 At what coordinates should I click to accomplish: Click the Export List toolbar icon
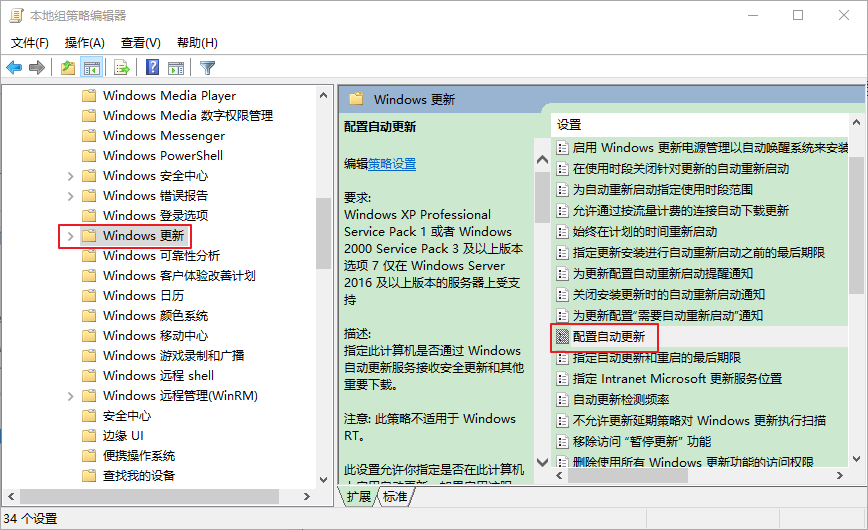pyautogui.click(x=121, y=68)
